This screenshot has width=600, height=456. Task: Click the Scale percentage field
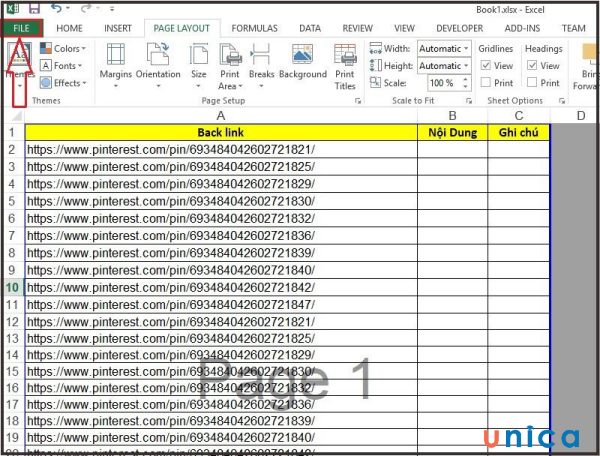point(443,83)
